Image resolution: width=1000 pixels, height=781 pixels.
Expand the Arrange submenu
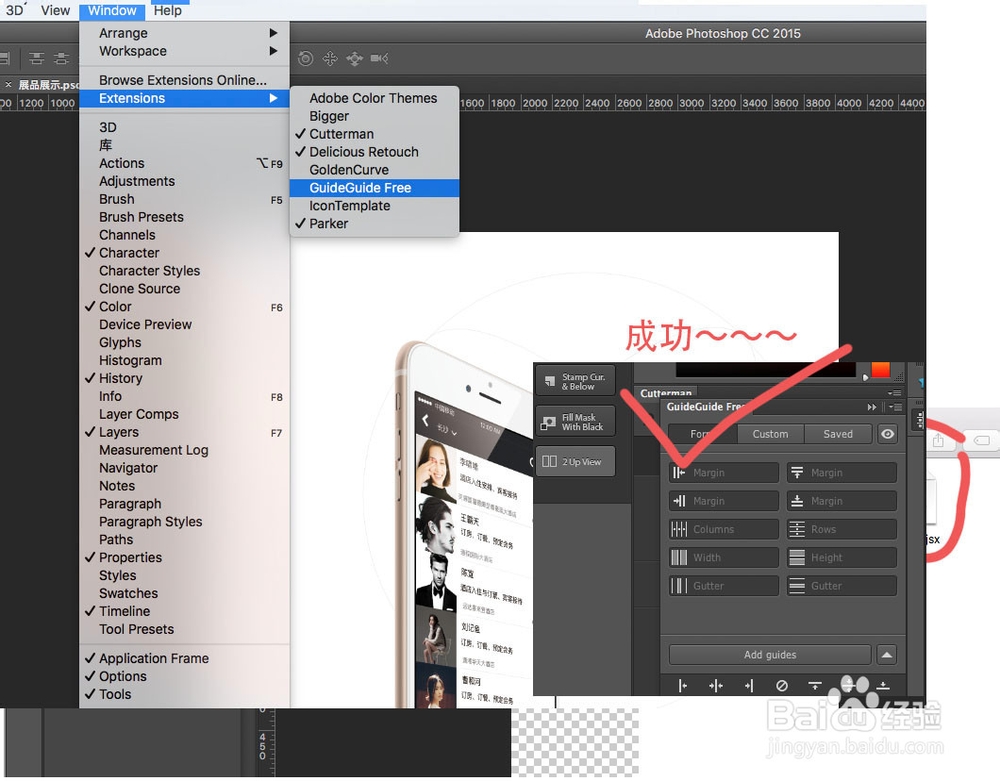(184, 33)
